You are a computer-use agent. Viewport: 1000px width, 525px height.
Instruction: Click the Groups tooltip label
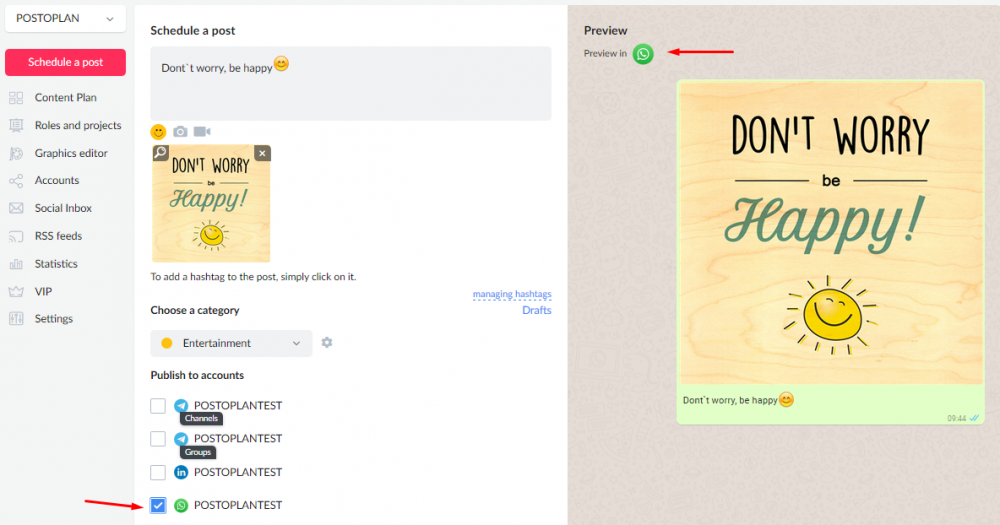[x=198, y=452]
